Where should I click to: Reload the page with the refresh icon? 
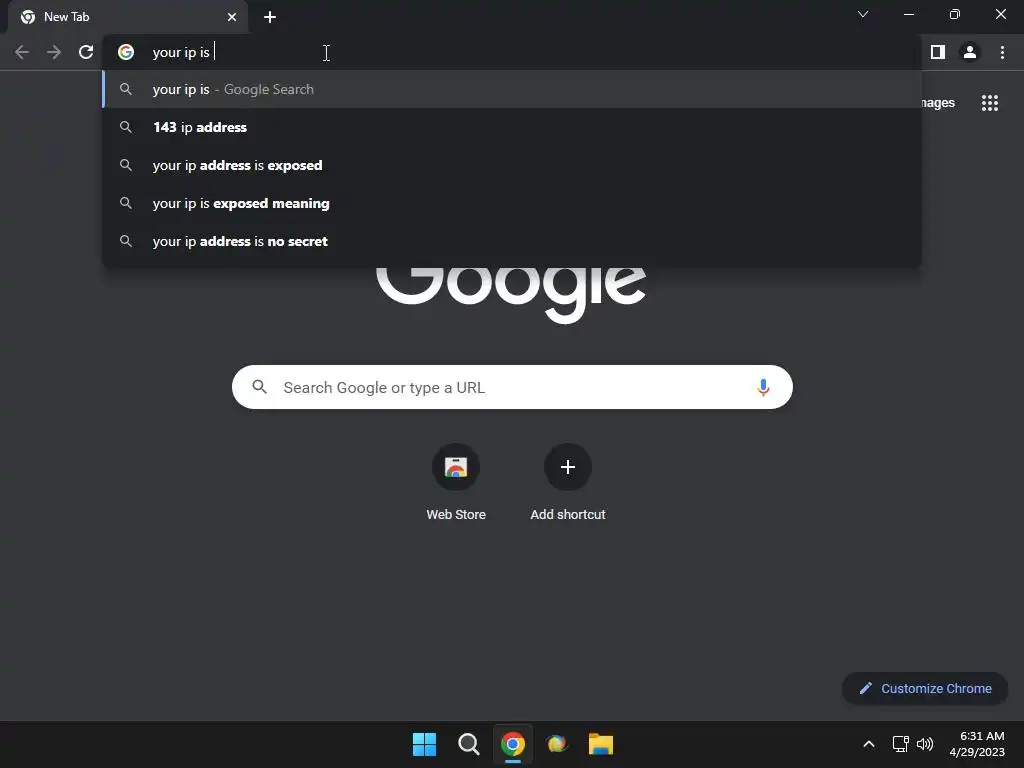coord(86,52)
